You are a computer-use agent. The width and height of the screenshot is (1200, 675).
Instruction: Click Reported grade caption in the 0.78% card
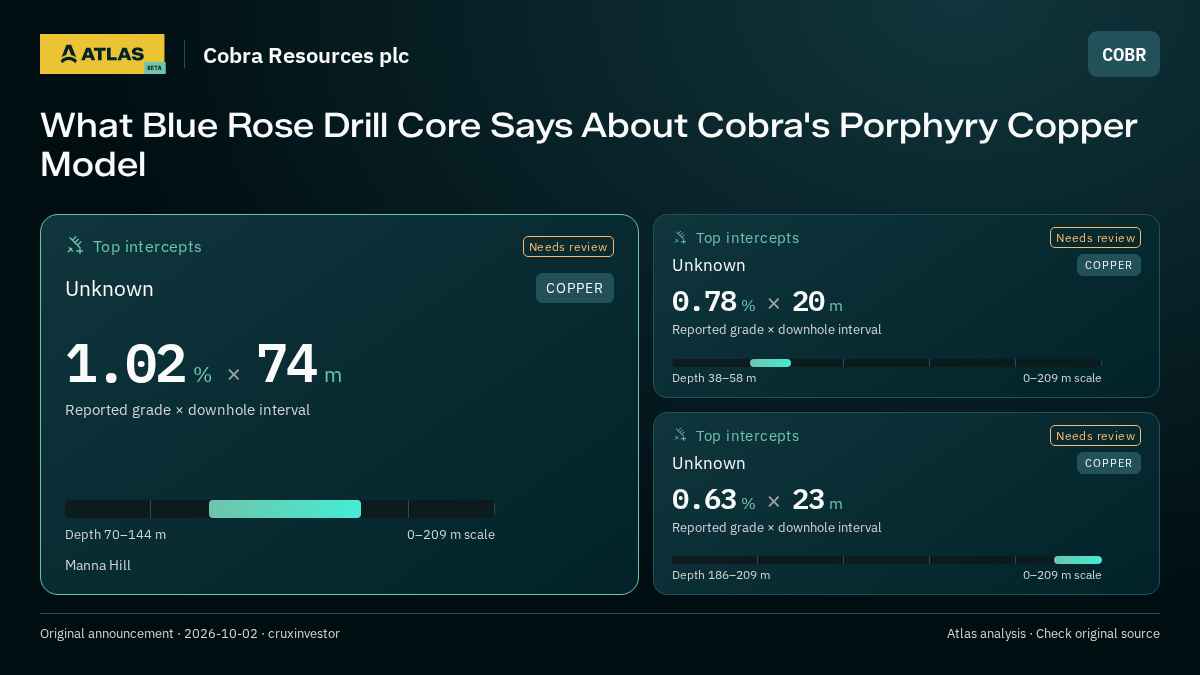[777, 330]
